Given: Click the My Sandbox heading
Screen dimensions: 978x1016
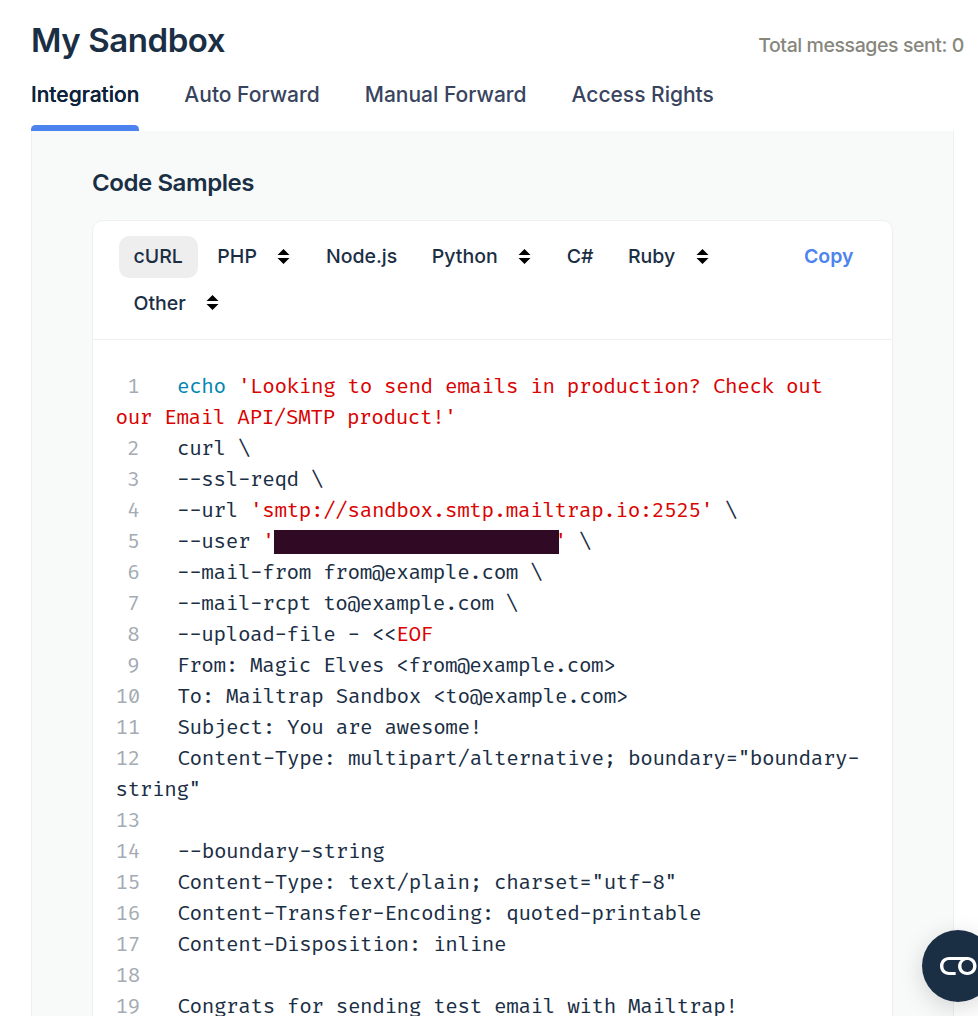Looking at the screenshot, I should 128,41.
